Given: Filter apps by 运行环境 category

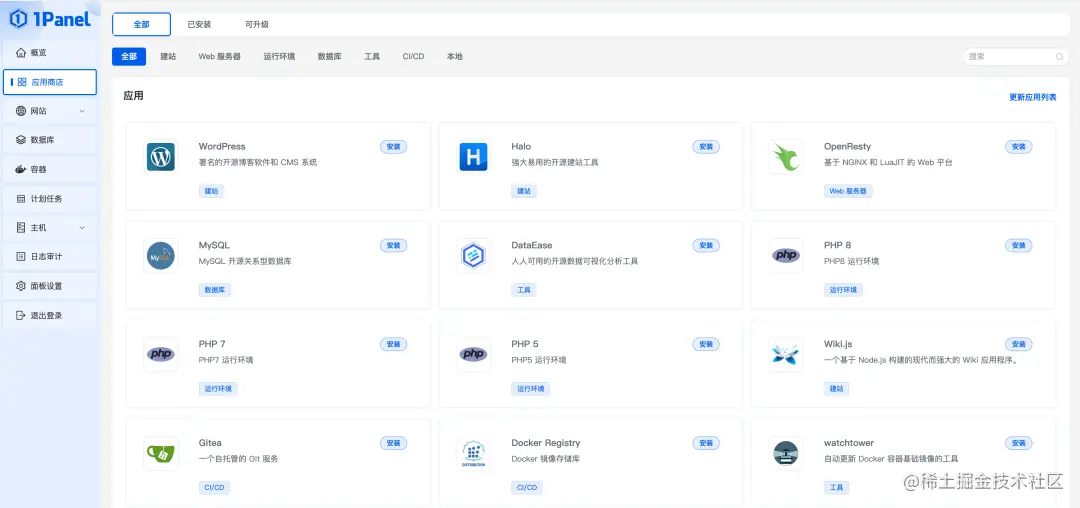Looking at the screenshot, I should click(279, 56).
